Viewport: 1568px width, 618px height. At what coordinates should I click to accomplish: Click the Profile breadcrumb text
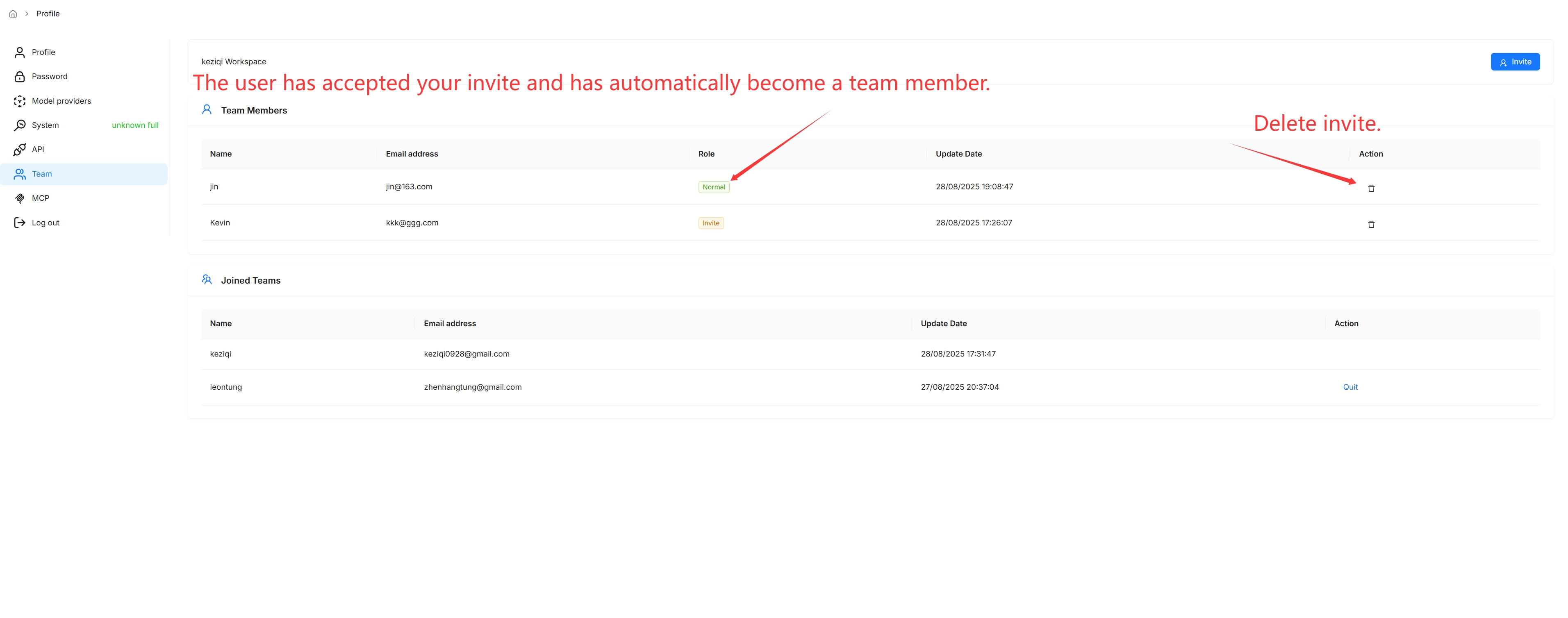(48, 14)
